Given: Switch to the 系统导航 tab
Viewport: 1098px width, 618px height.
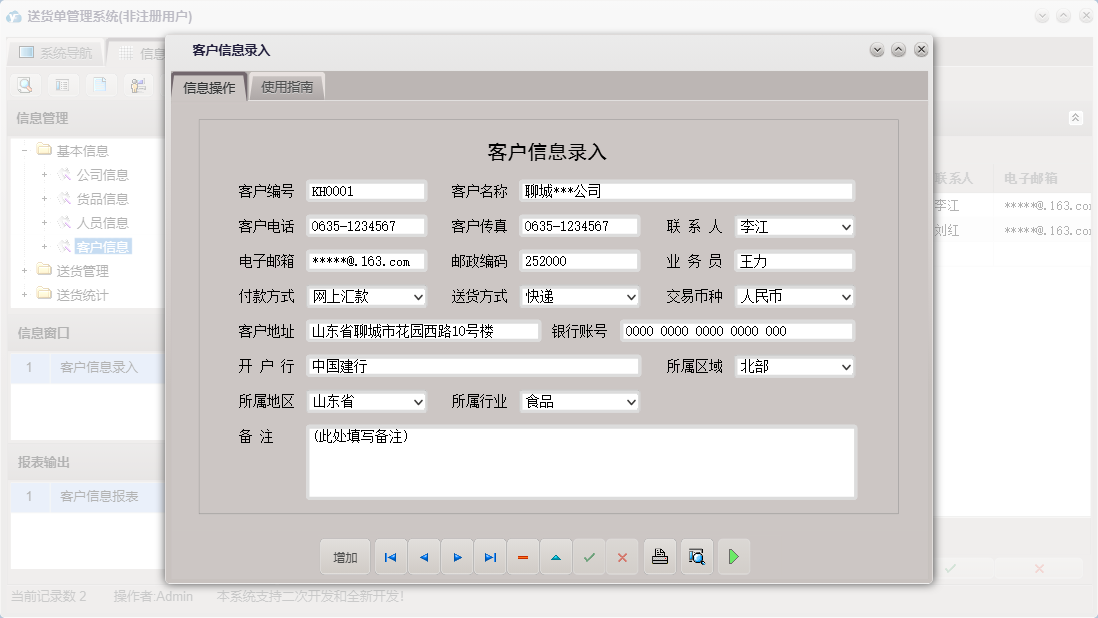Looking at the screenshot, I should pyautogui.click(x=55, y=52).
